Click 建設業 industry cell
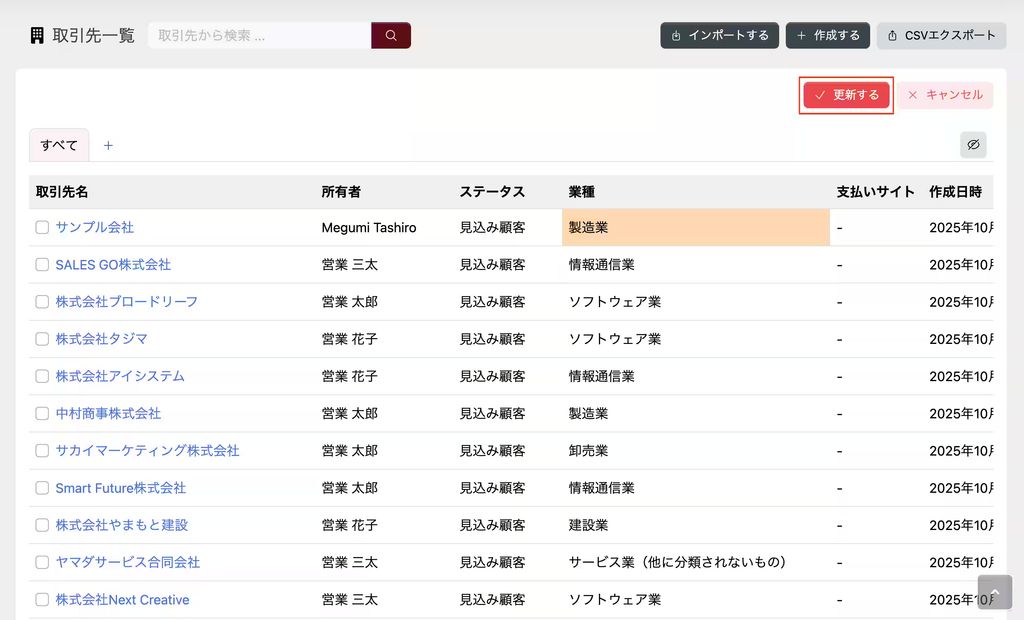This screenshot has width=1024, height=620. click(x=588, y=525)
